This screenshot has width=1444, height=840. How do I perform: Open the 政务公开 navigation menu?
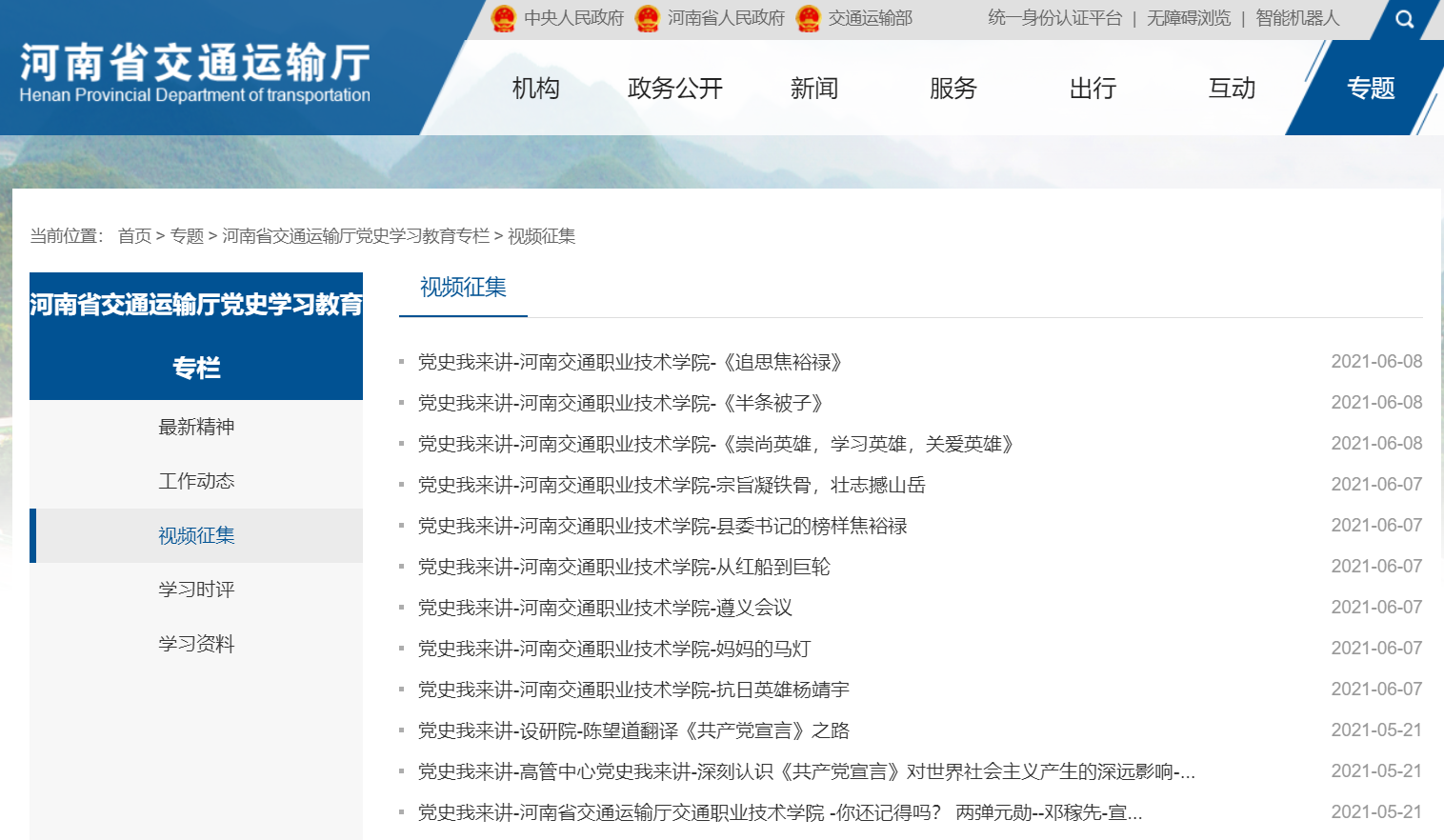(x=674, y=89)
